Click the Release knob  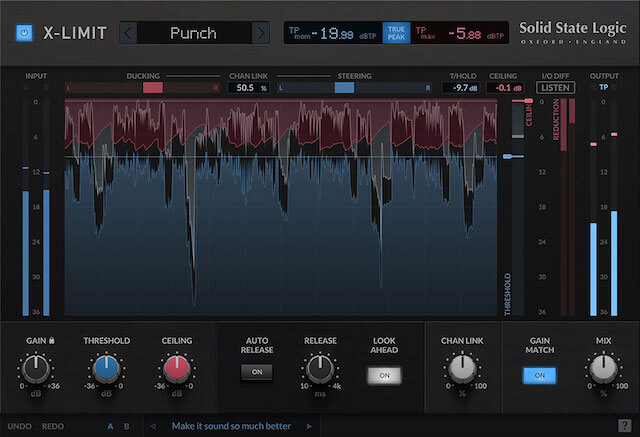[x=320, y=368]
